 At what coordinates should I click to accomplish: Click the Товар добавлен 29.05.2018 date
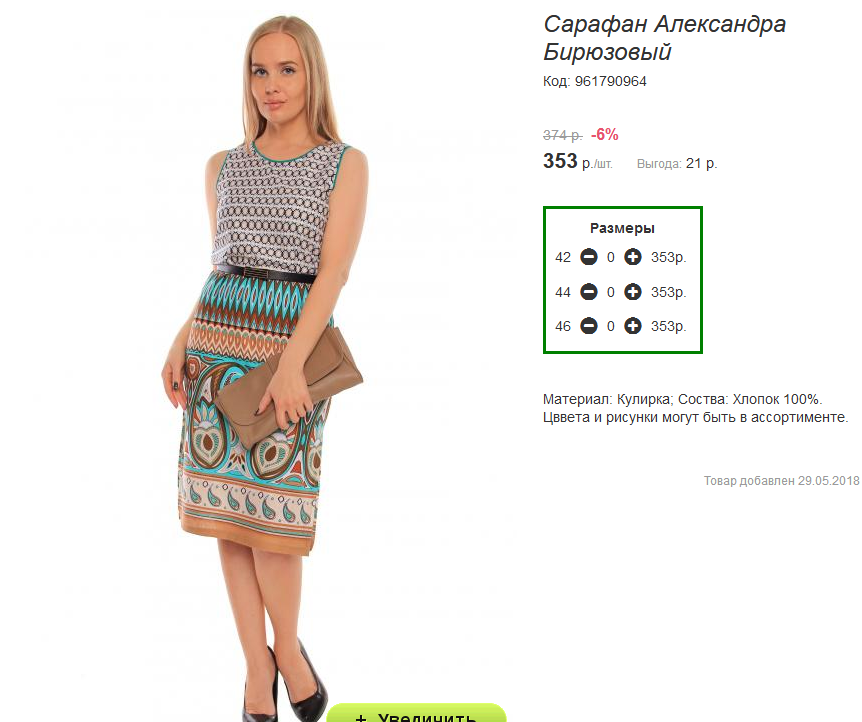tap(781, 481)
